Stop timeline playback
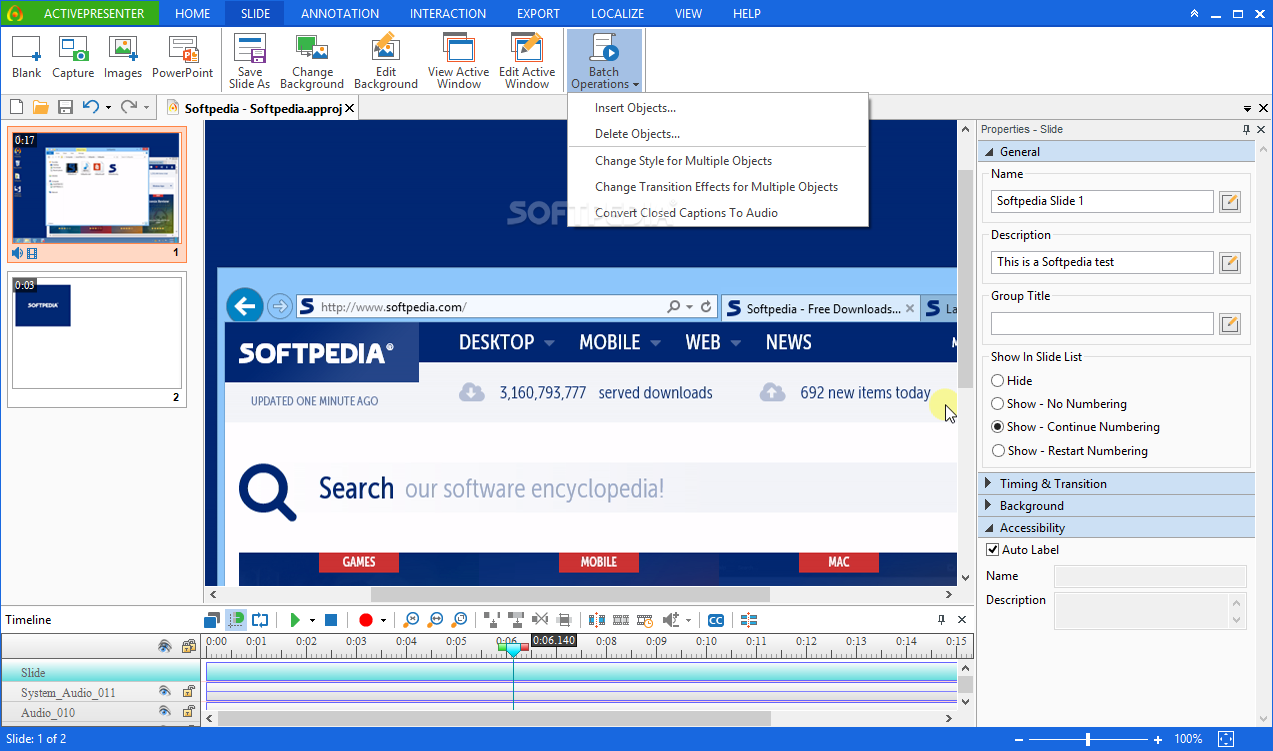 pyautogui.click(x=331, y=620)
